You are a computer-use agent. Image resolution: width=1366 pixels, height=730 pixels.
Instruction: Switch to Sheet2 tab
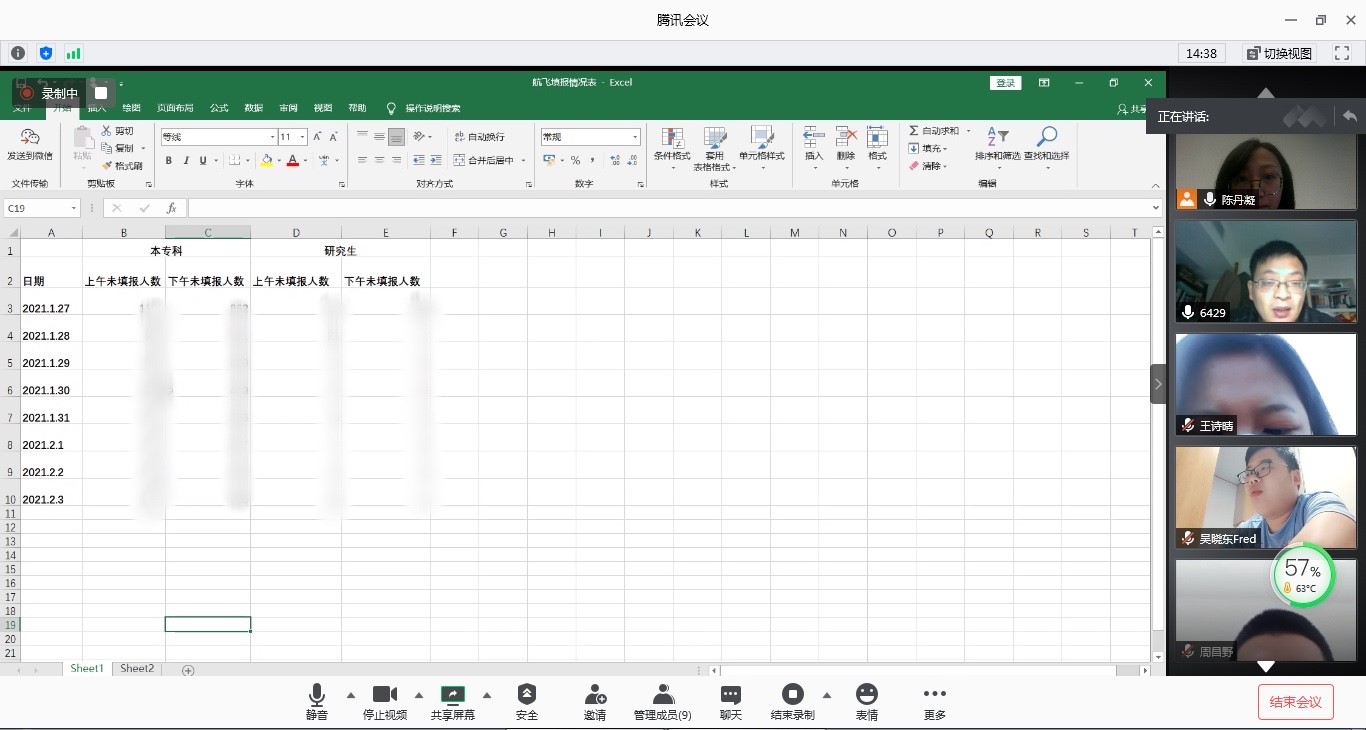137,669
